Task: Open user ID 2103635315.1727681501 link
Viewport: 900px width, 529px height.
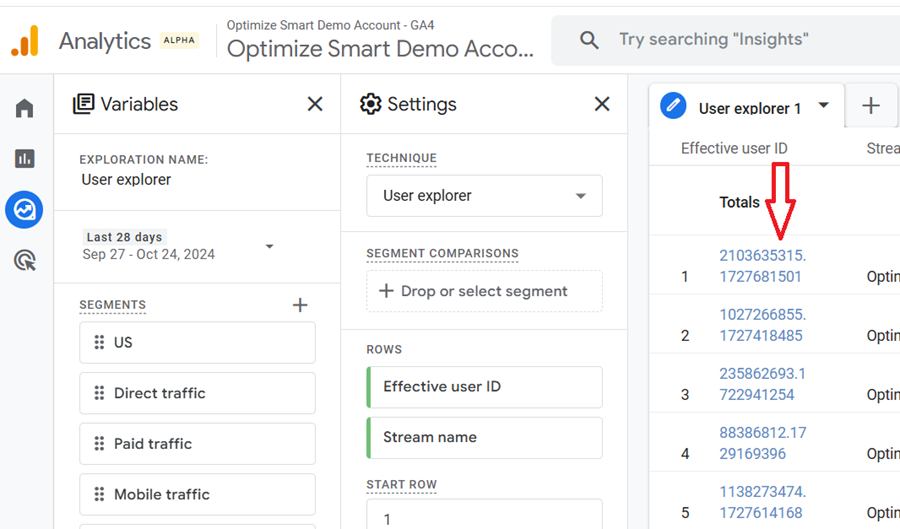Action: pos(762,266)
